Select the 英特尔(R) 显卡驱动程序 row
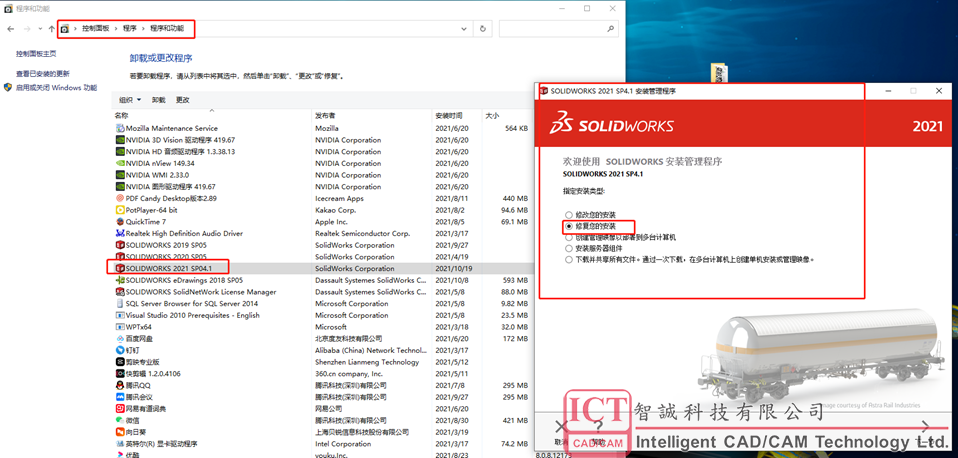958x458 pixels. click(323, 444)
